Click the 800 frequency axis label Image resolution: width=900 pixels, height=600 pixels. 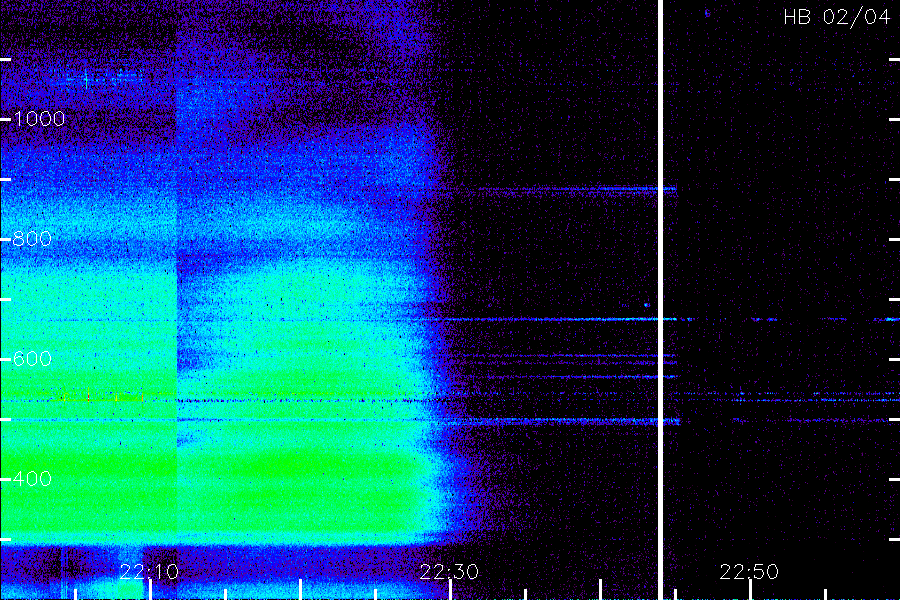[32, 239]
